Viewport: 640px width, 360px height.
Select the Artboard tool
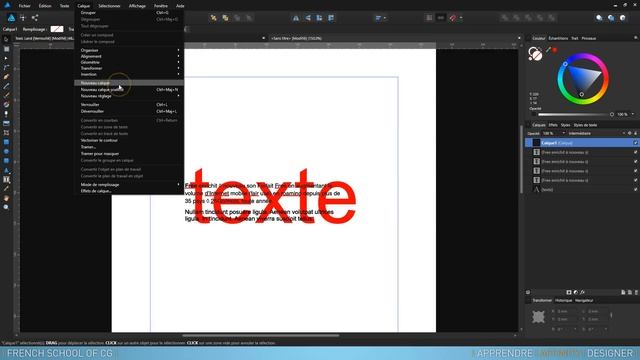coord(6,49)
